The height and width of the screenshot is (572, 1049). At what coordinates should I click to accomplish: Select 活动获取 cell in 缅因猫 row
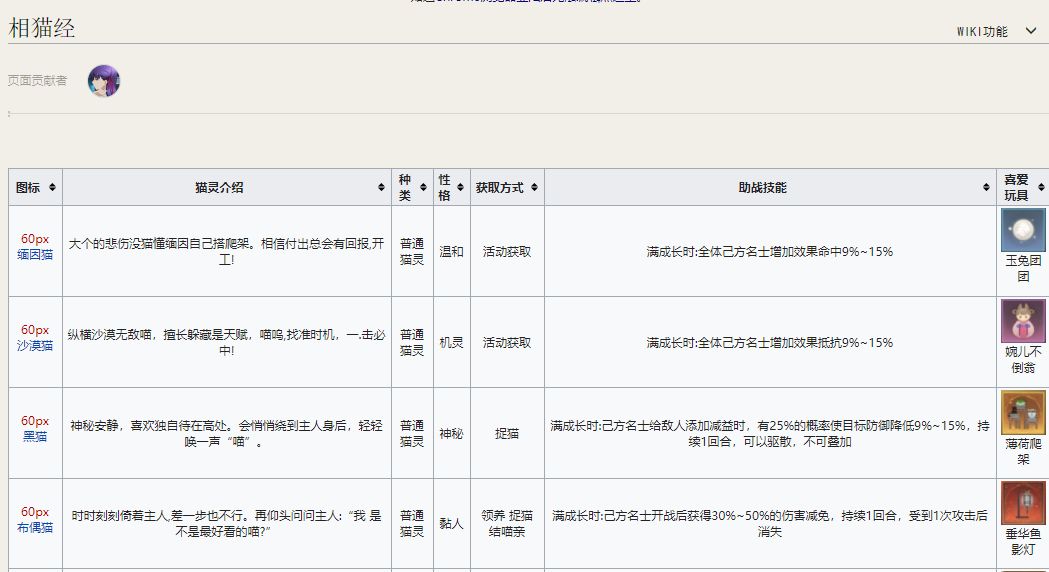pos(507,252)
